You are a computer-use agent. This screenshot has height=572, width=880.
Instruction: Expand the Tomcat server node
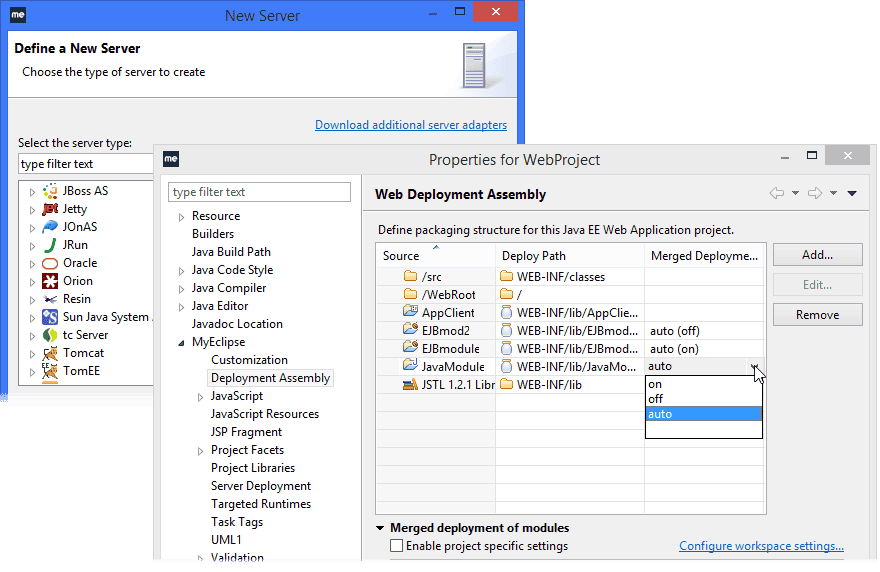32,354
